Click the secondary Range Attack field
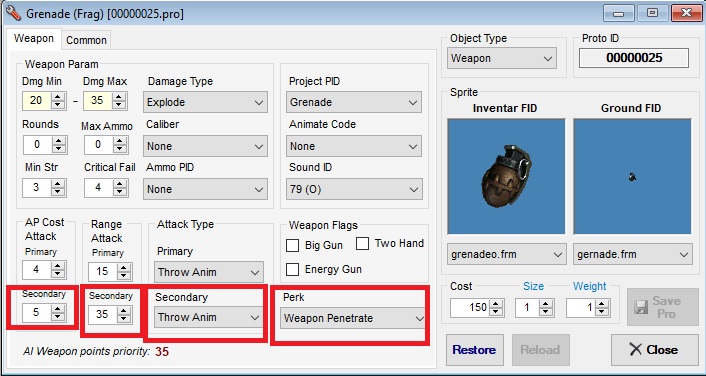Screen dimensions: 706x376 (103, 314)
